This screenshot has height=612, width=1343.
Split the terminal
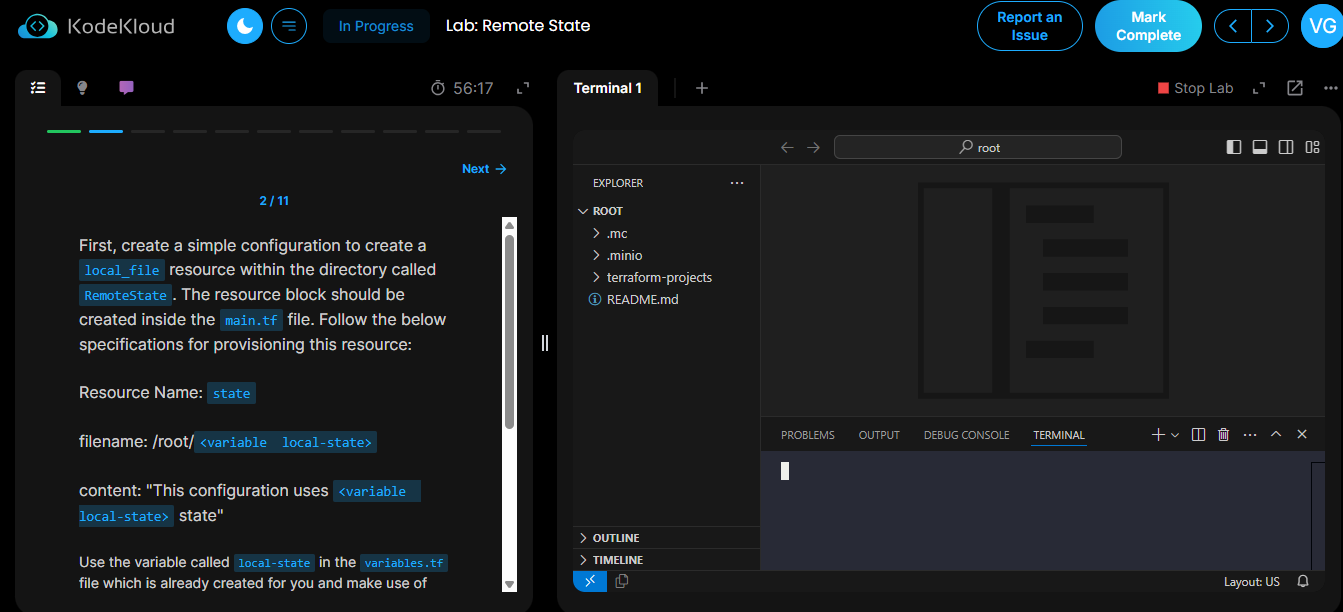tap(1198, 435)
